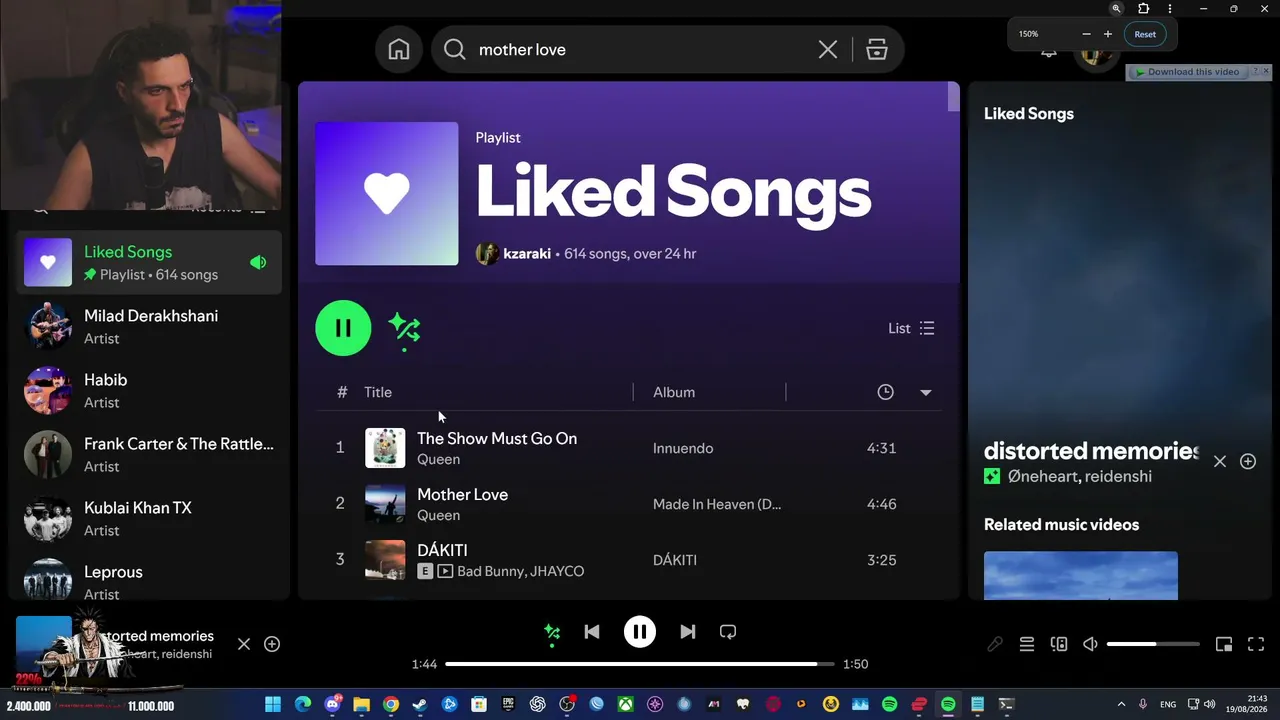This screenshot has width=1280, height=720.
Task: Open the 'Made In Heaven' album link
Action: coord(717,504)
